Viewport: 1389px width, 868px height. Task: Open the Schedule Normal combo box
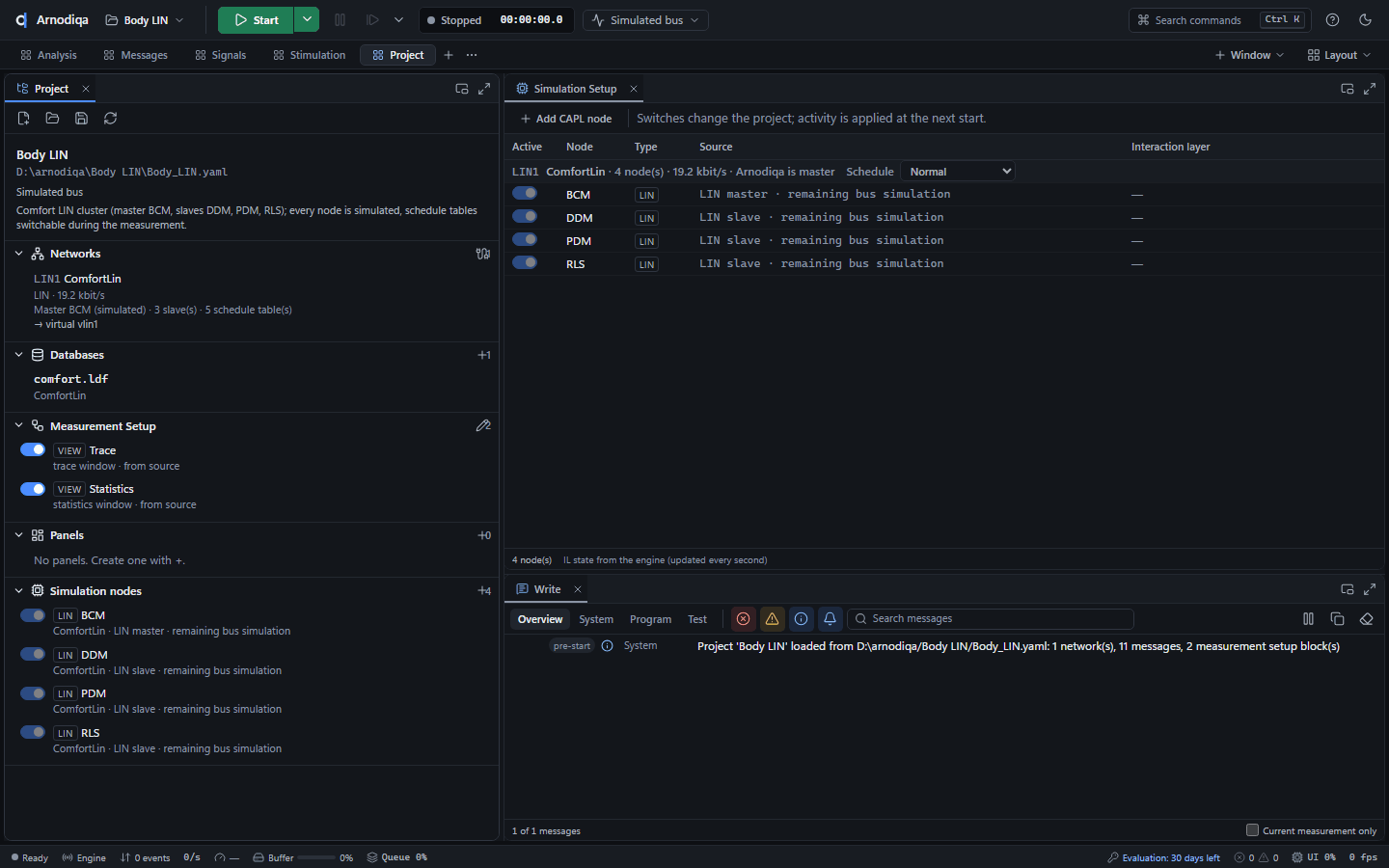tap(958, 172)
